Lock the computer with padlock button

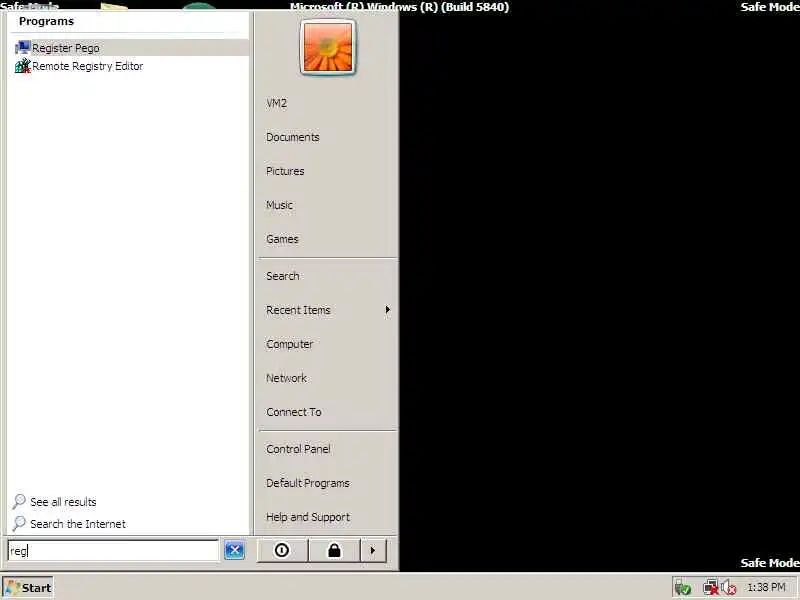tap(335, 551)
